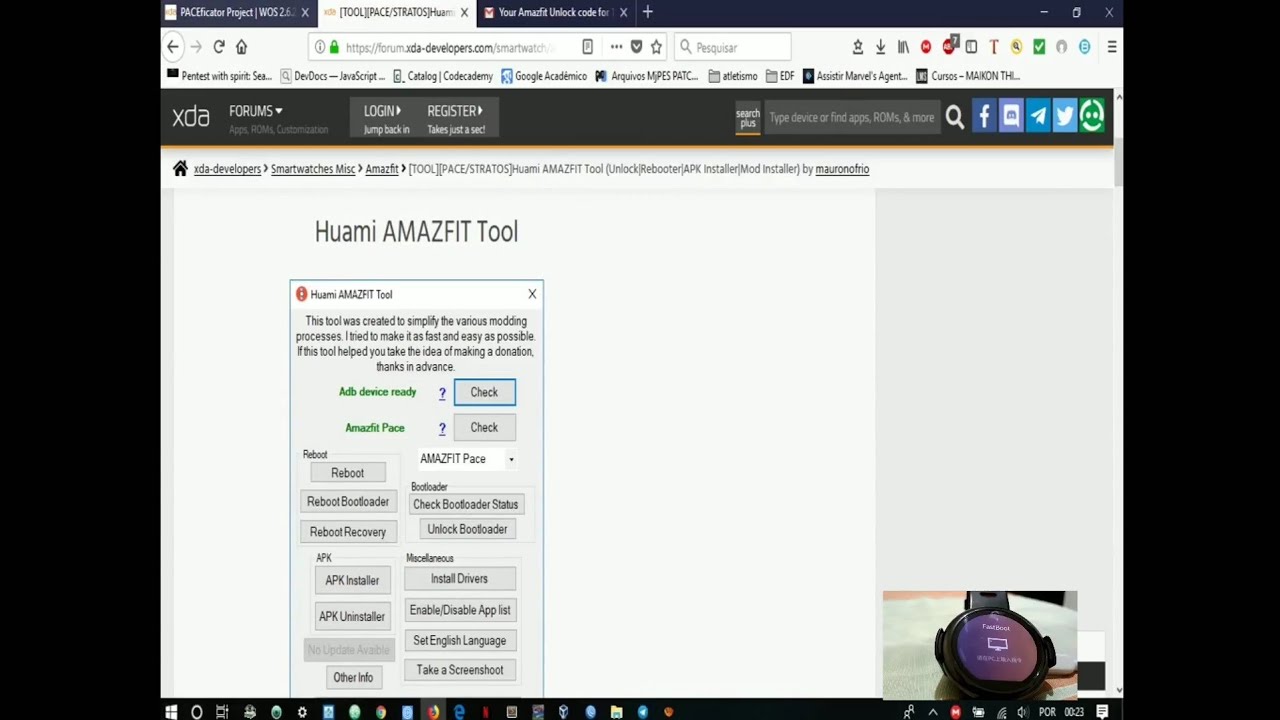1280x720 pixels.
Task: Open the Smartwatches Misc breadcrumb link
Action: 313,169
